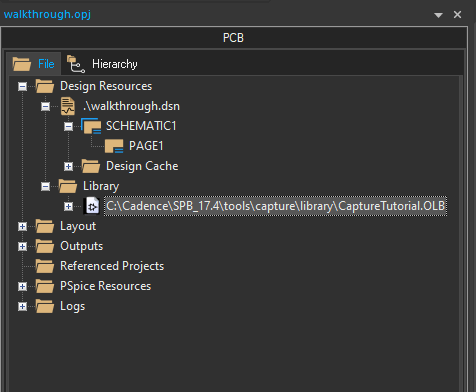This screenshot has height=392, width=476.
Task: Select the Design Resources label
Action: [x=106, y=86]
